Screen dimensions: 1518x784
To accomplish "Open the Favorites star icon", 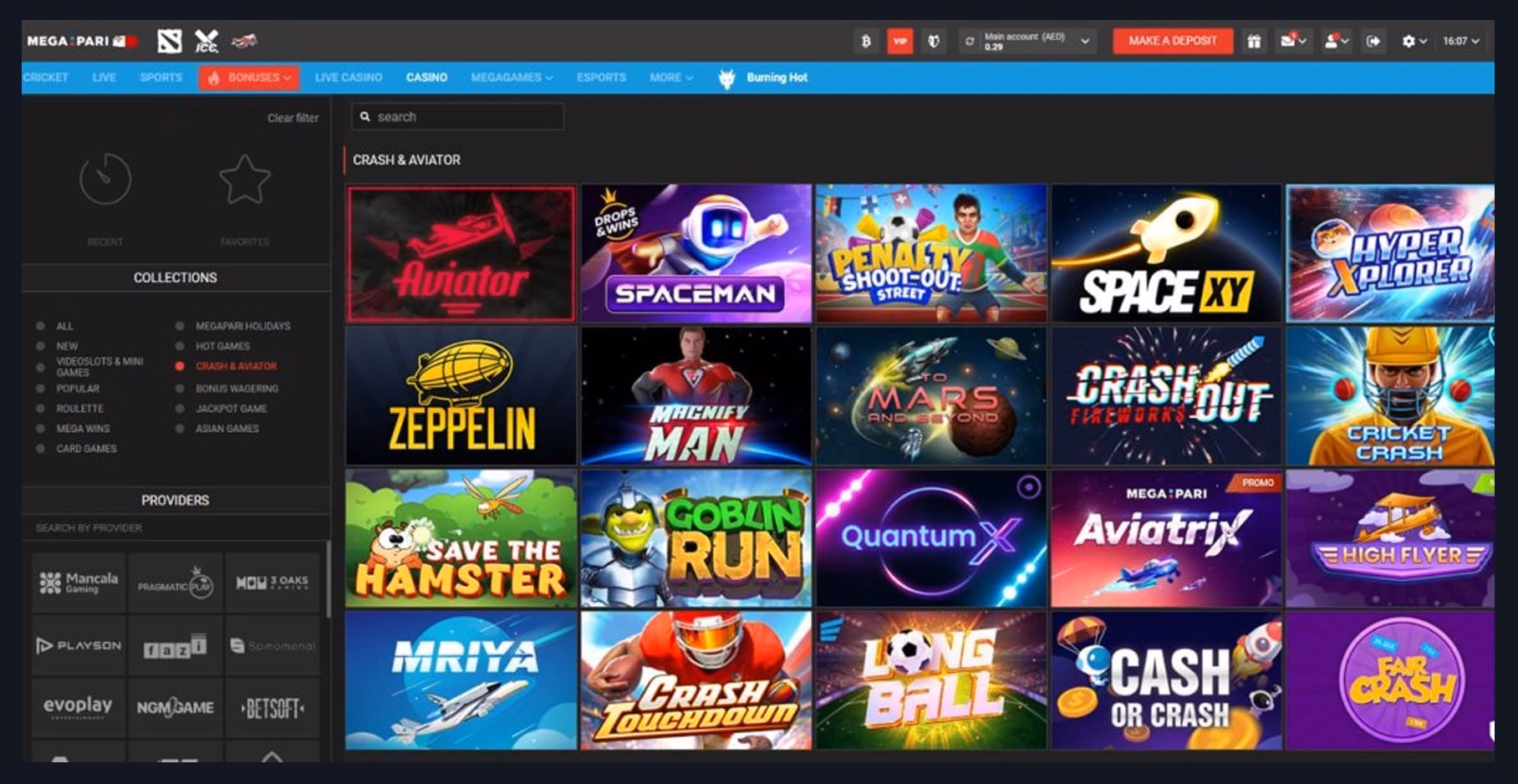I will [x=244, y=179].
